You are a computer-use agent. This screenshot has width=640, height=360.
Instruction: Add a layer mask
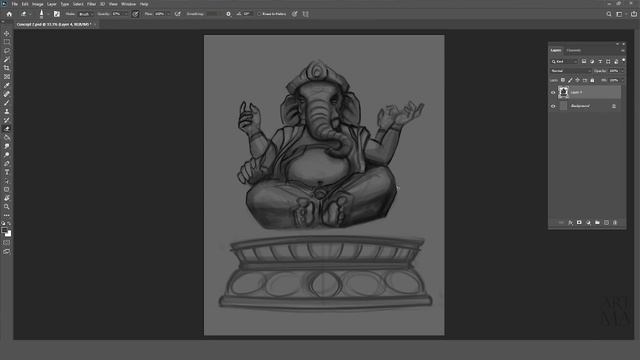[579, 222]
